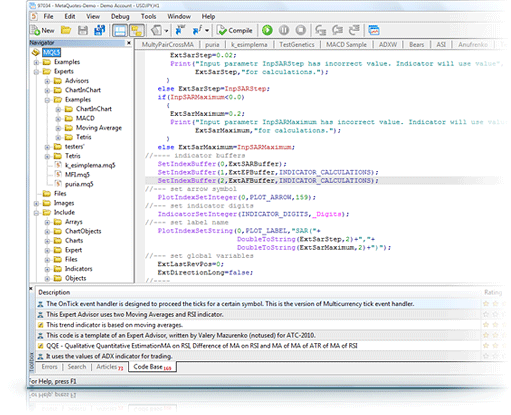The width and height of the screenshot is (511, 415).
Task: Switch to the MACD Sample editor tab
Action: (346, 44)
